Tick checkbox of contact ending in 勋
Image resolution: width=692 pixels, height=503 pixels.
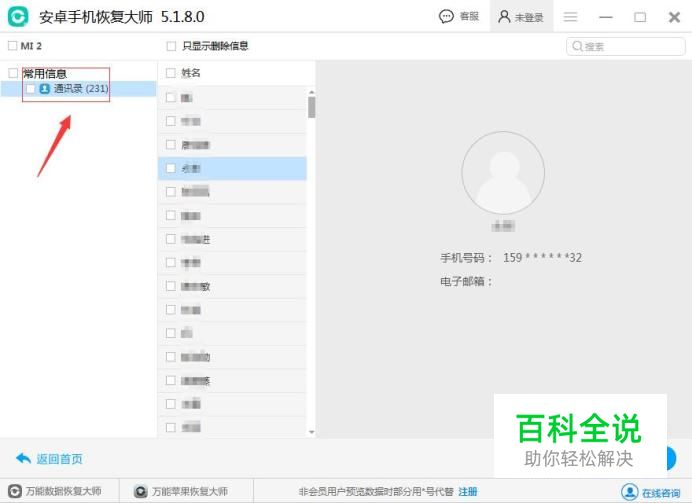pyautogui.click(x=171, y=357)
